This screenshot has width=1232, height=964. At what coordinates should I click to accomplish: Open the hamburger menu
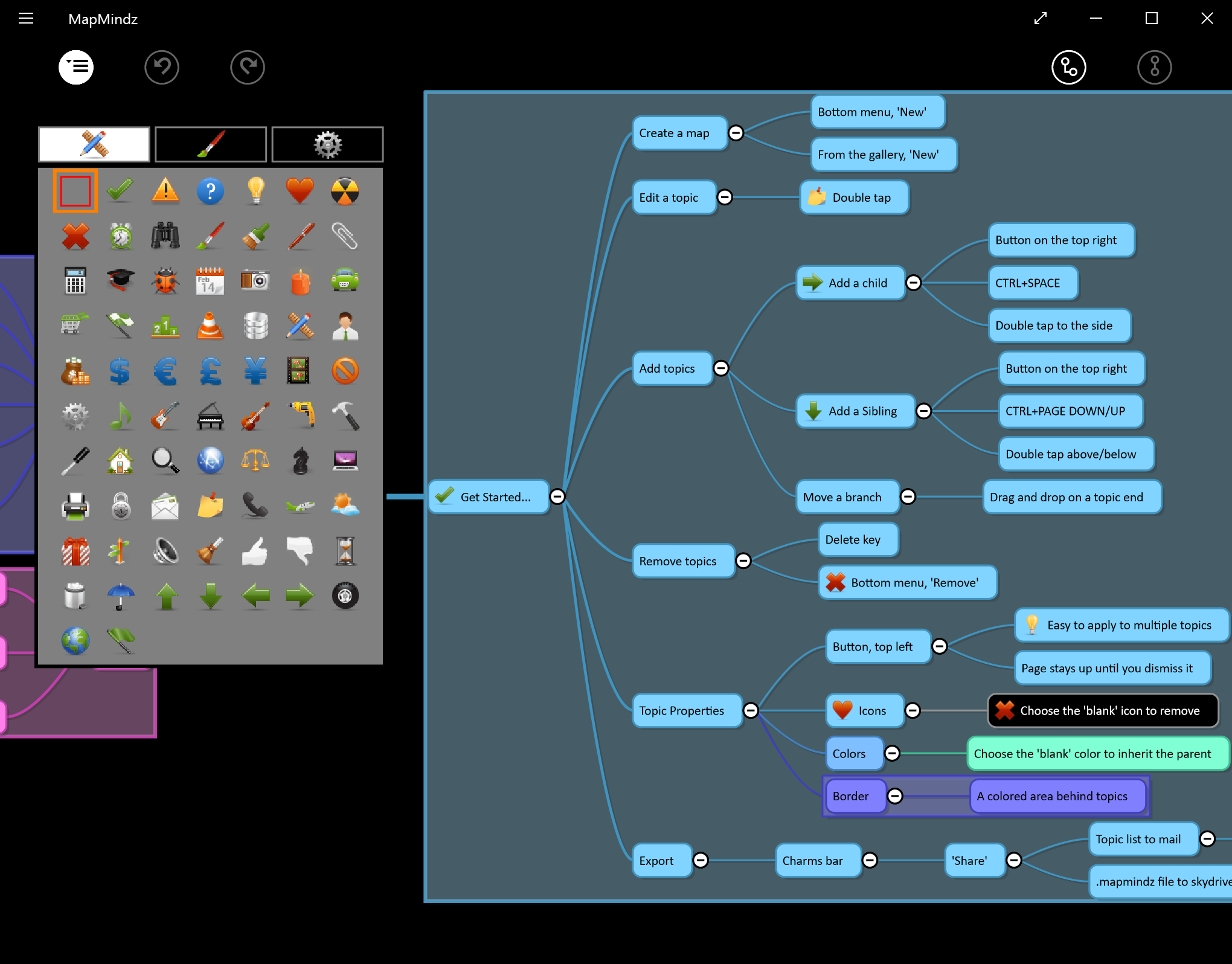[26, 19]
